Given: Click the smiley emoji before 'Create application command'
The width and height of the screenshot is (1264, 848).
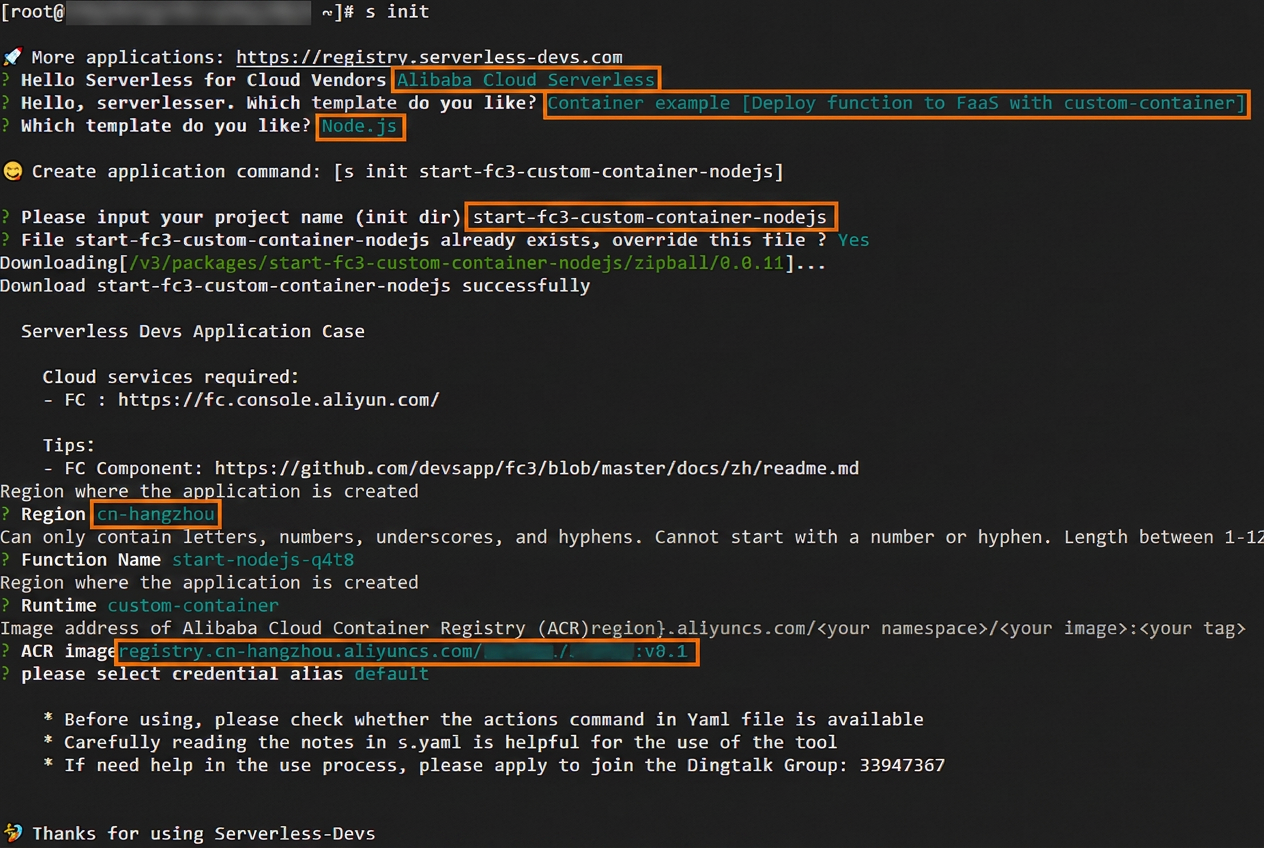Looking at the screenshot, I should coord(12,172).
